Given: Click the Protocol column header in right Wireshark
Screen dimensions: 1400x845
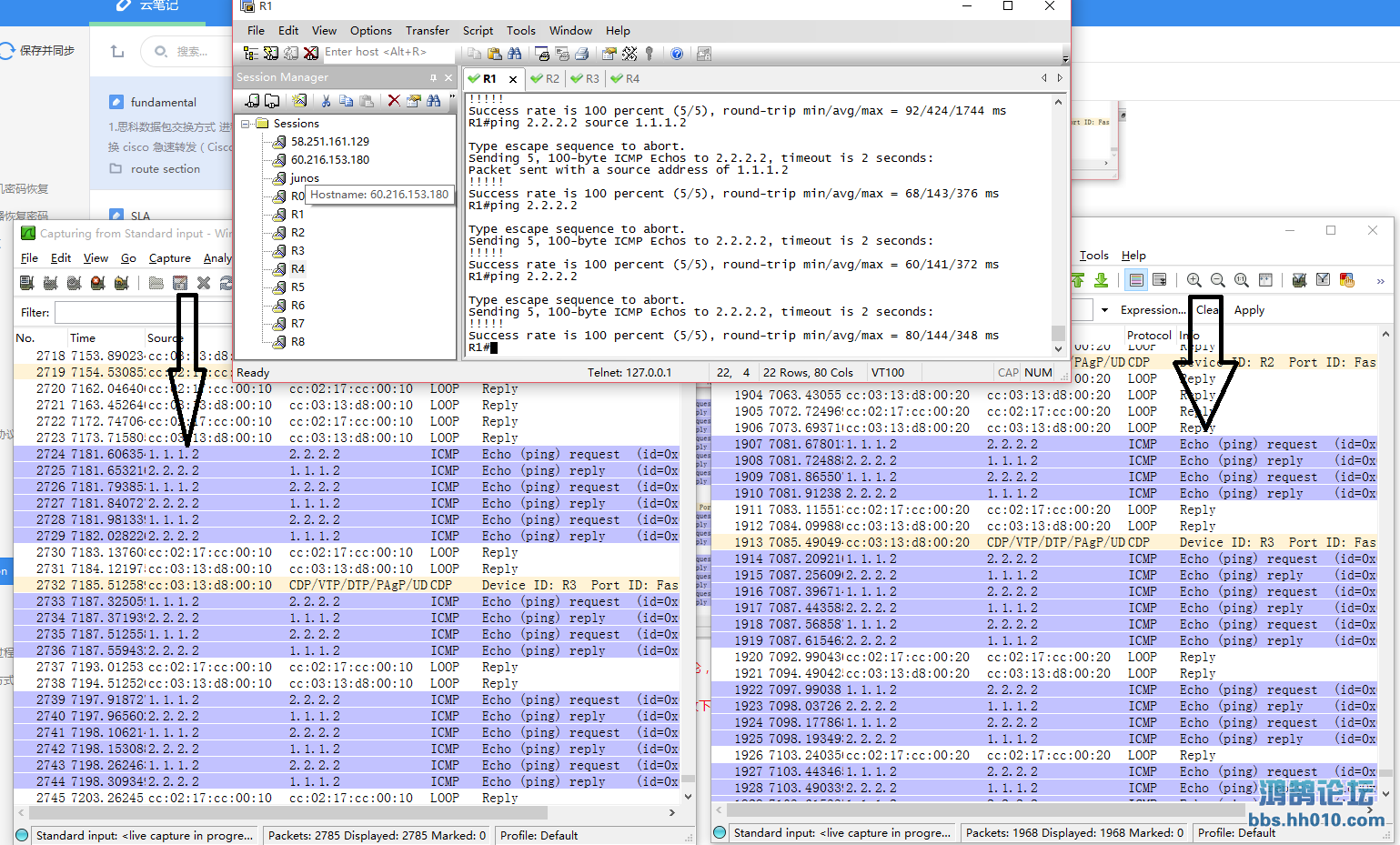Looking at the screenshot, I should click(x=1149, y=335).
